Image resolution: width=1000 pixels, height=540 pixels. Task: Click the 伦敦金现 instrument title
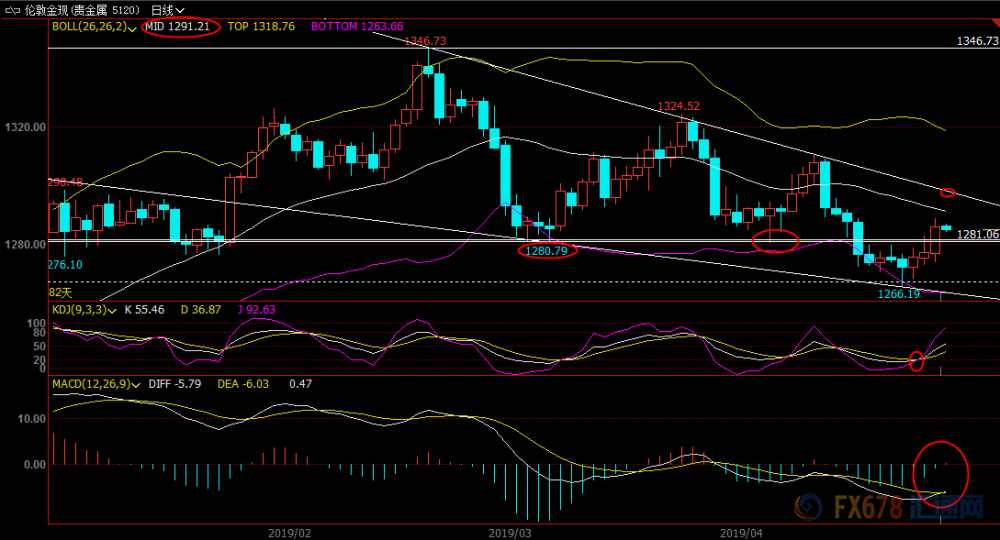click(x=47, y=10)
